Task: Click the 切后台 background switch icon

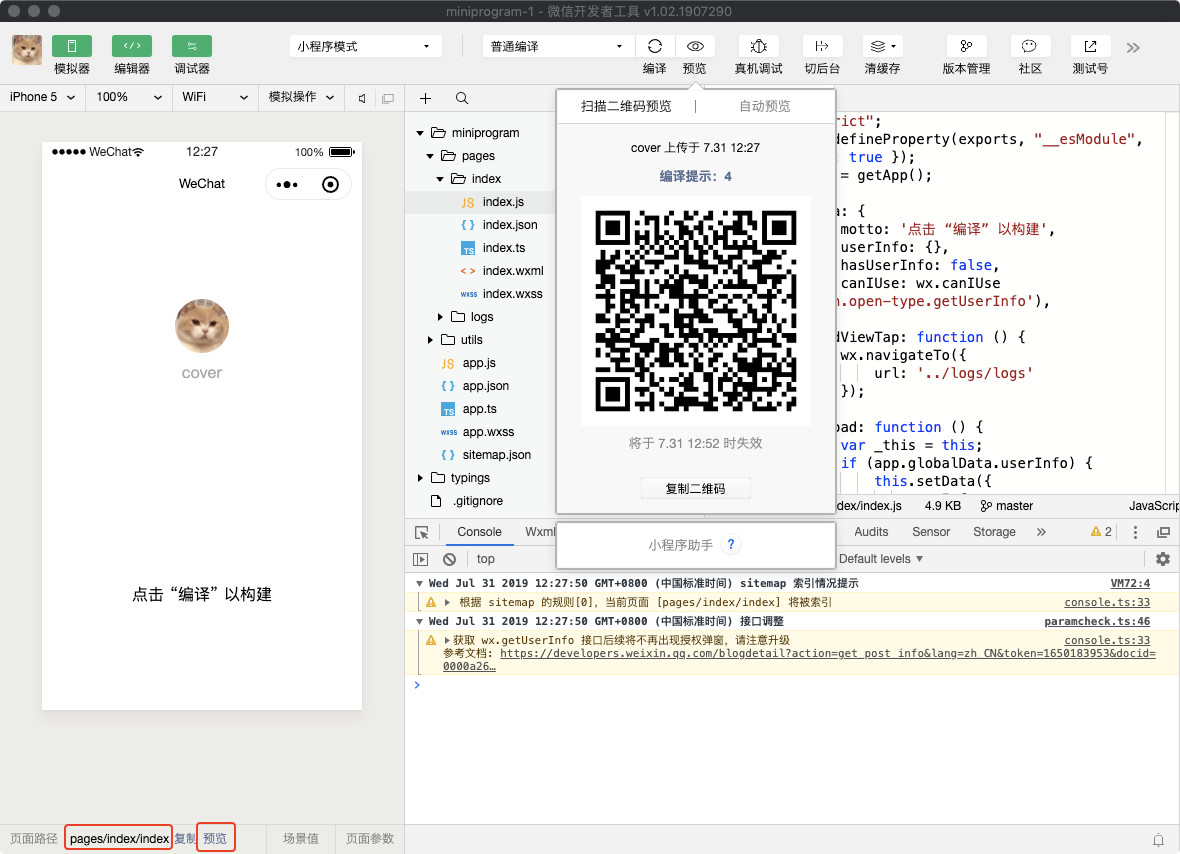Action: (x=822, y=47)
